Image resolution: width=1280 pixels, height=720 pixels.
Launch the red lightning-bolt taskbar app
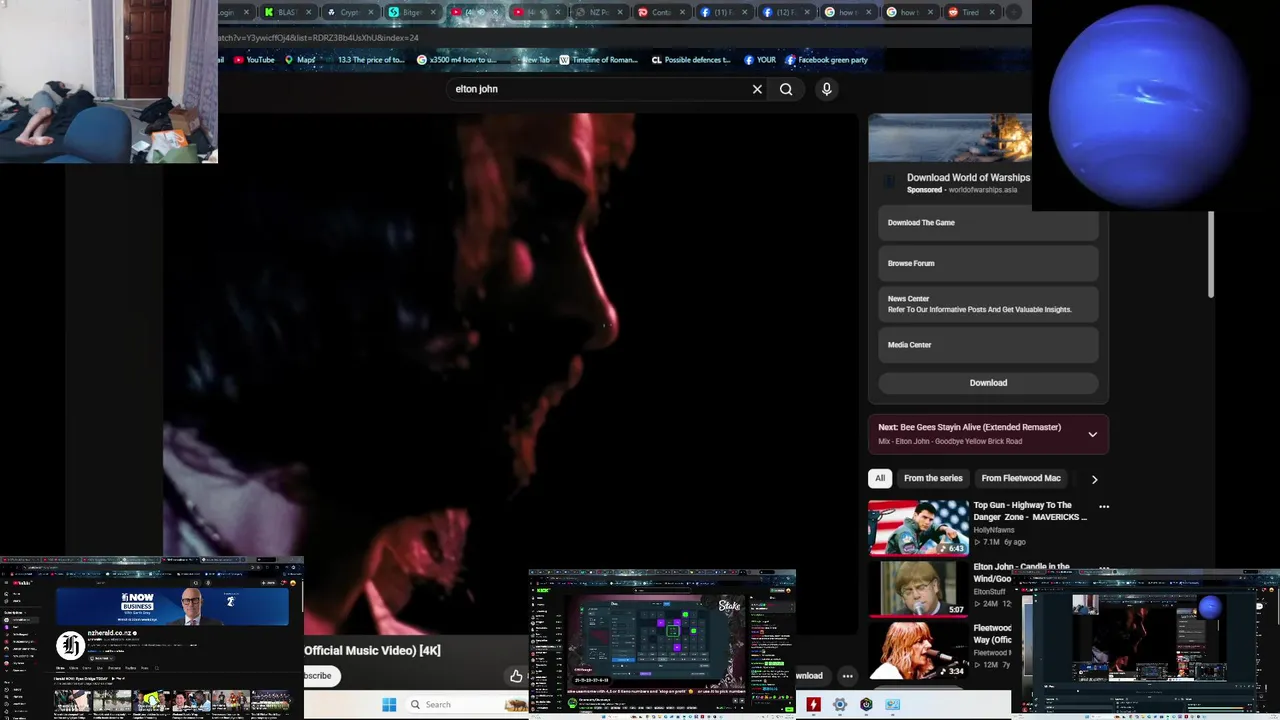[x=814, y=704]
